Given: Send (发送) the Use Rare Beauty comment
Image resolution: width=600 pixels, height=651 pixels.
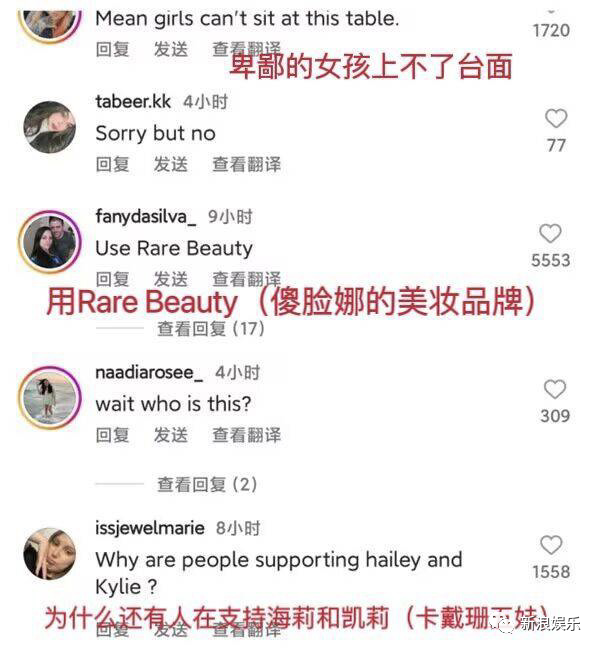Looking at the screenshot, I should [171, 279].
